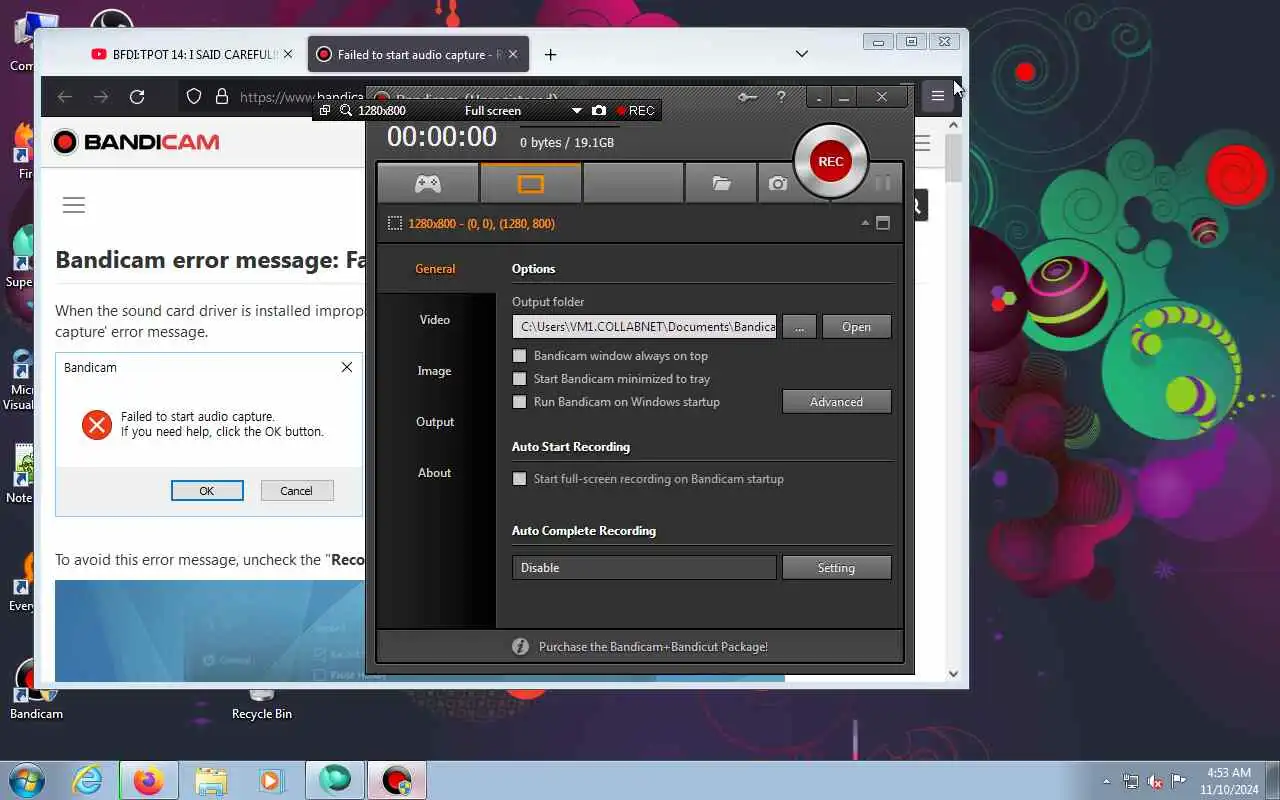Open the Video settings tab

[x=435, y=320]
